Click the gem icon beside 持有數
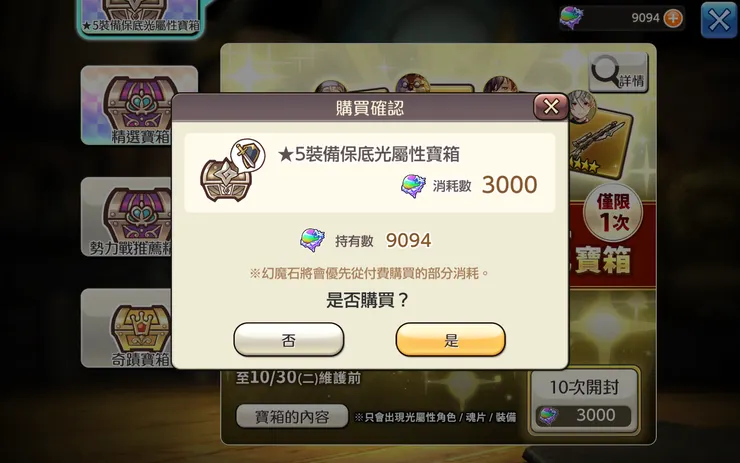 [x=312, y=240]
